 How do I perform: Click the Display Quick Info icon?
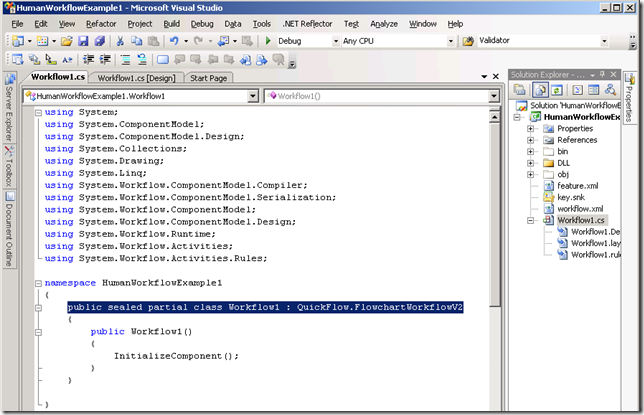click(51, 60)
